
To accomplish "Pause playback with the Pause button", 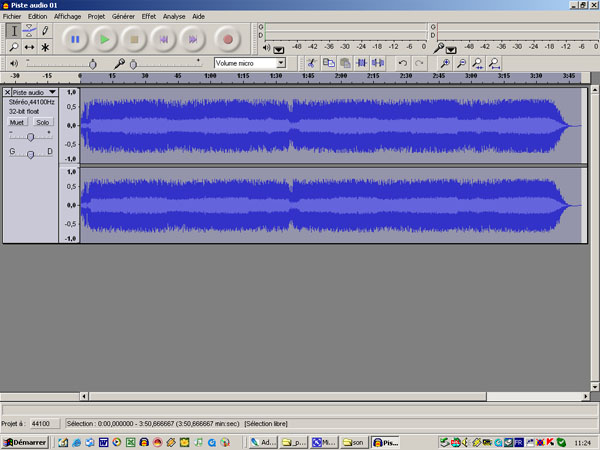I will click(75, 39).
